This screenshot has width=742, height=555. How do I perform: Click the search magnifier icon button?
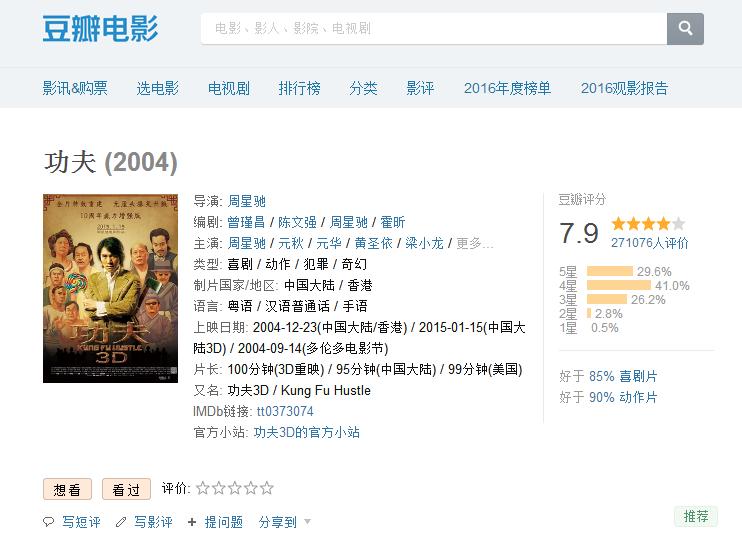[x=685, y=29]
